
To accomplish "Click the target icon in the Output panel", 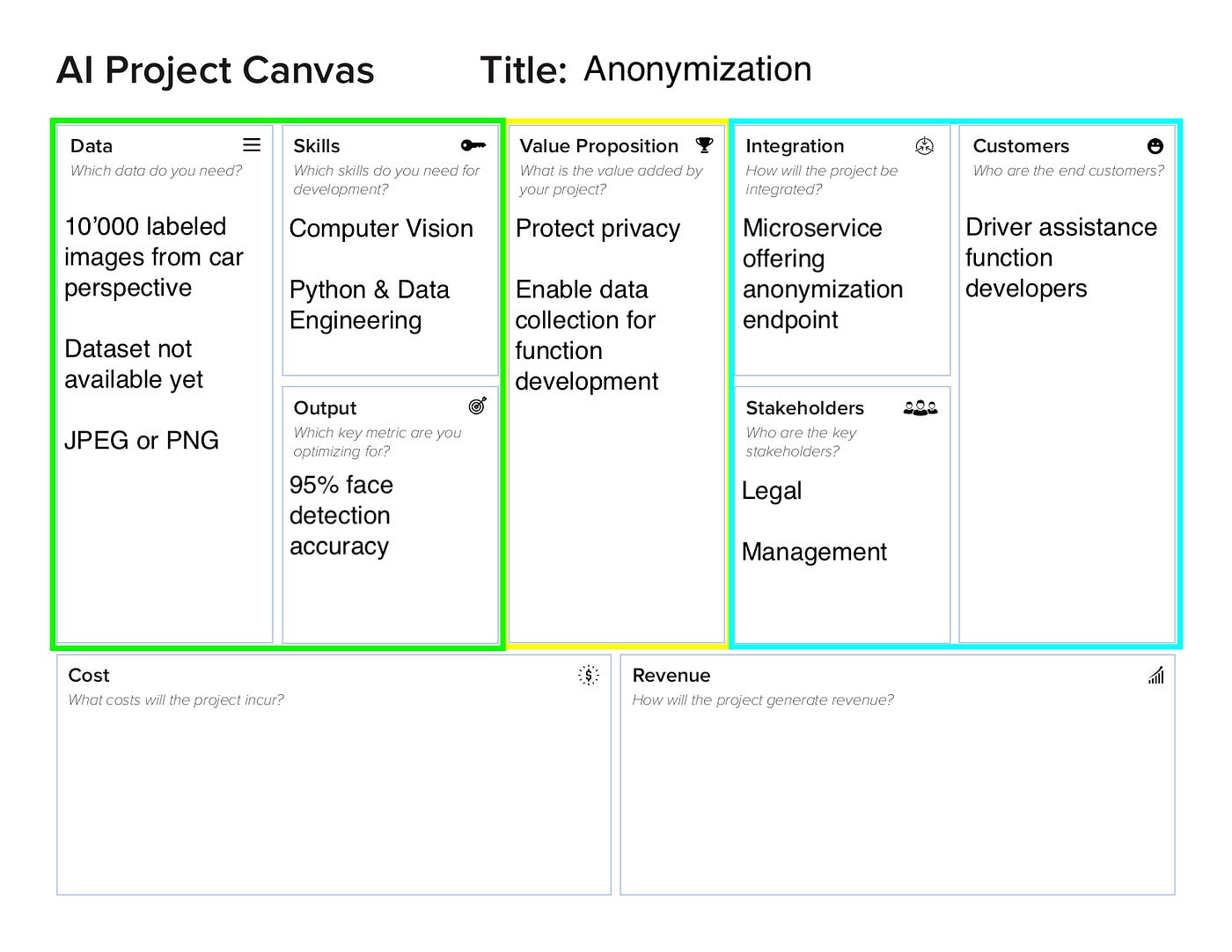I will pos(477,406).
